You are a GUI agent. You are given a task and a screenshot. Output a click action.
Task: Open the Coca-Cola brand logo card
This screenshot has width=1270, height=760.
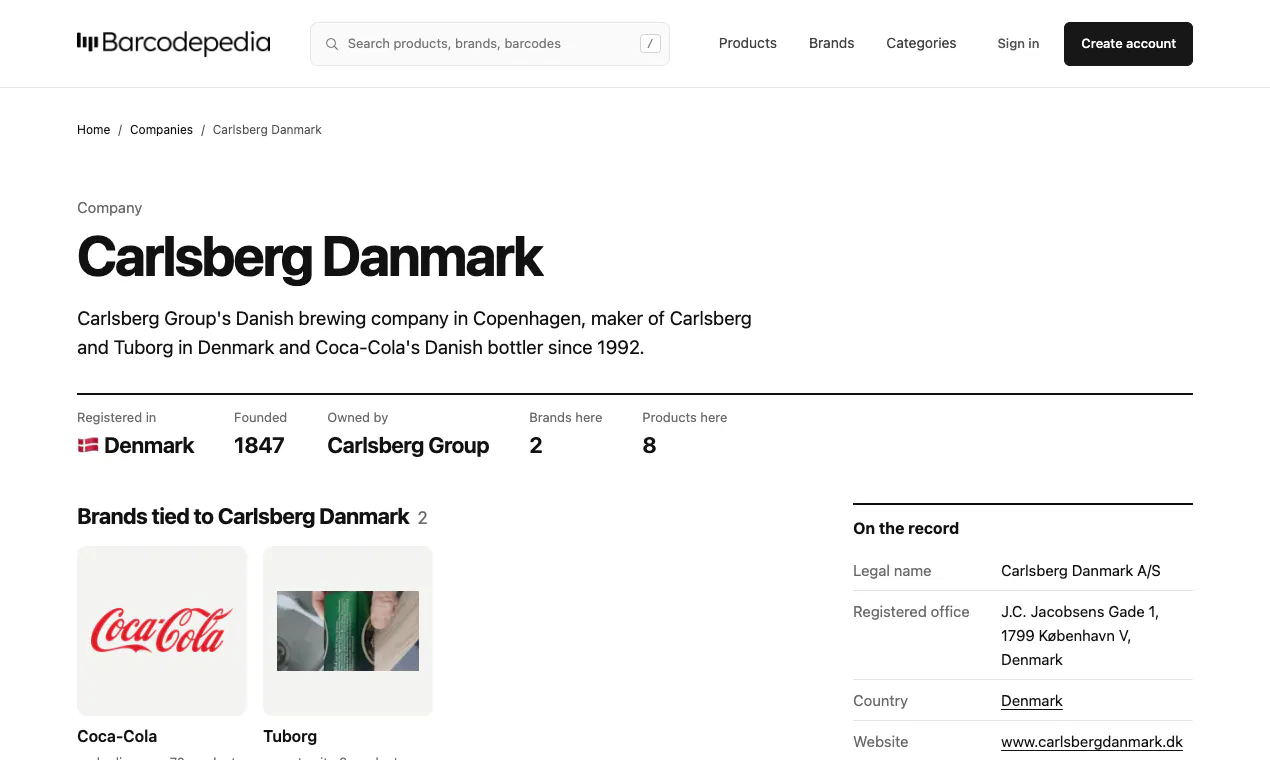point(162,631)
